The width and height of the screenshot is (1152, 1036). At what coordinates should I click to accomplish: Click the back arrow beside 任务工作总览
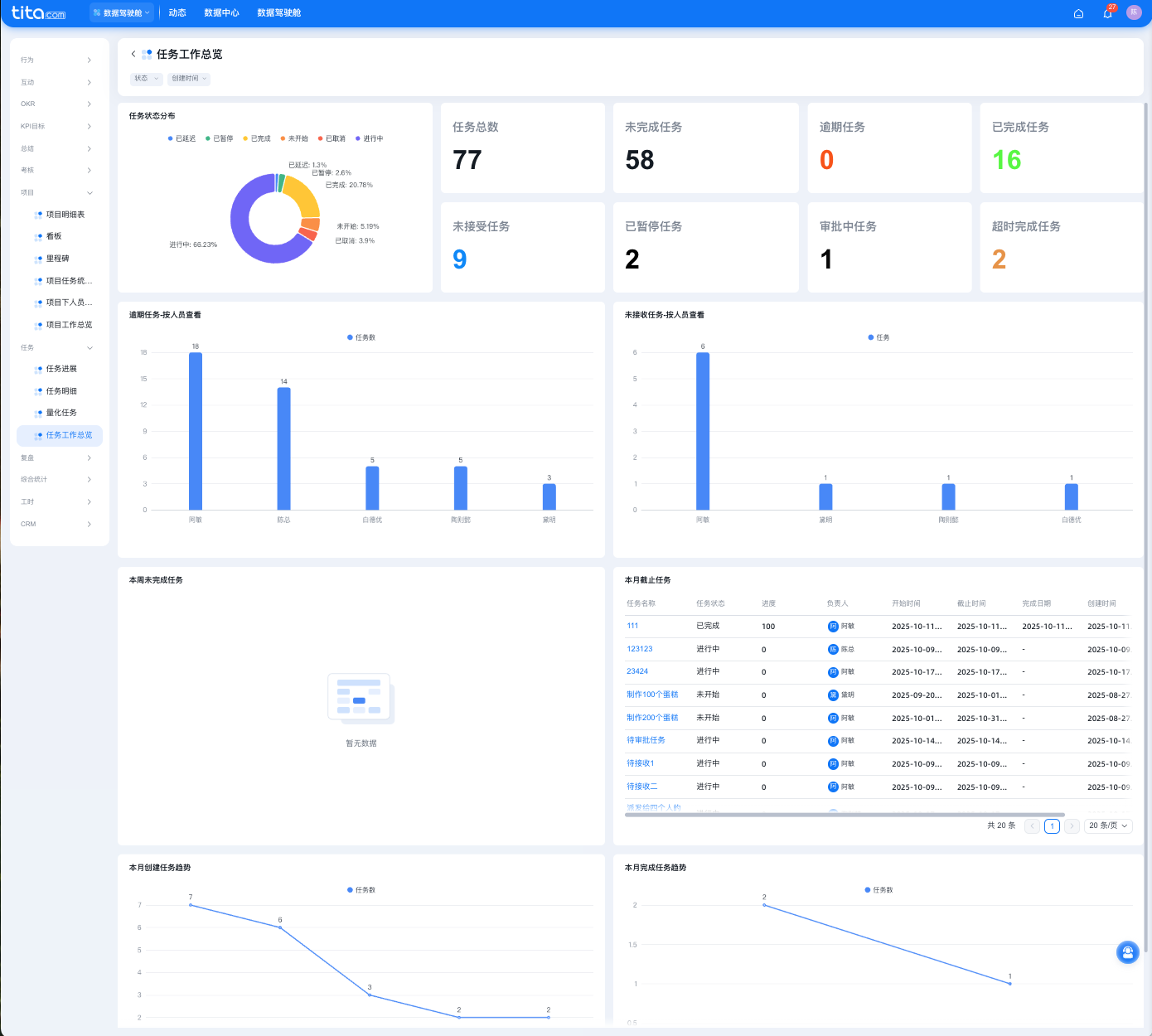133,54
